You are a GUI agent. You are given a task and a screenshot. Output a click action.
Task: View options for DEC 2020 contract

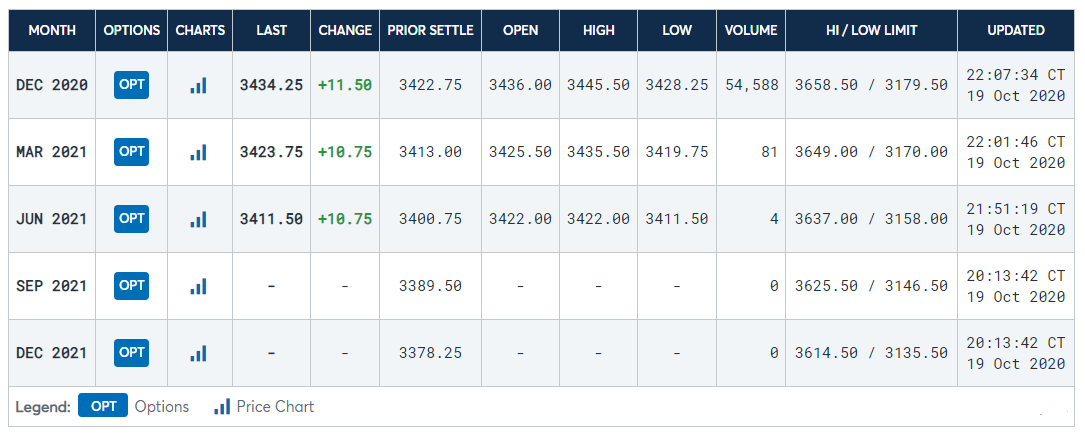[x=132, y=84]
